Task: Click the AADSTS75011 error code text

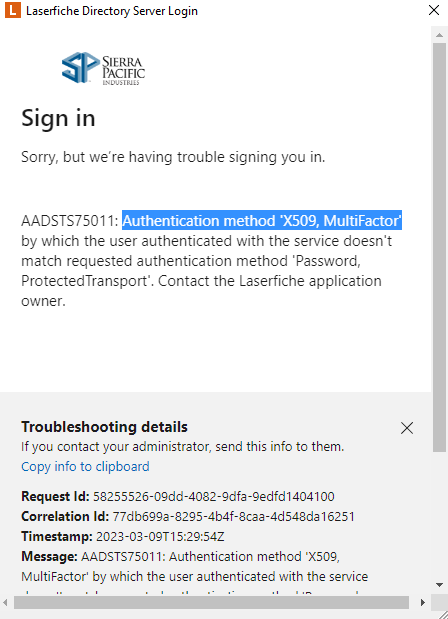Action: 70,221
